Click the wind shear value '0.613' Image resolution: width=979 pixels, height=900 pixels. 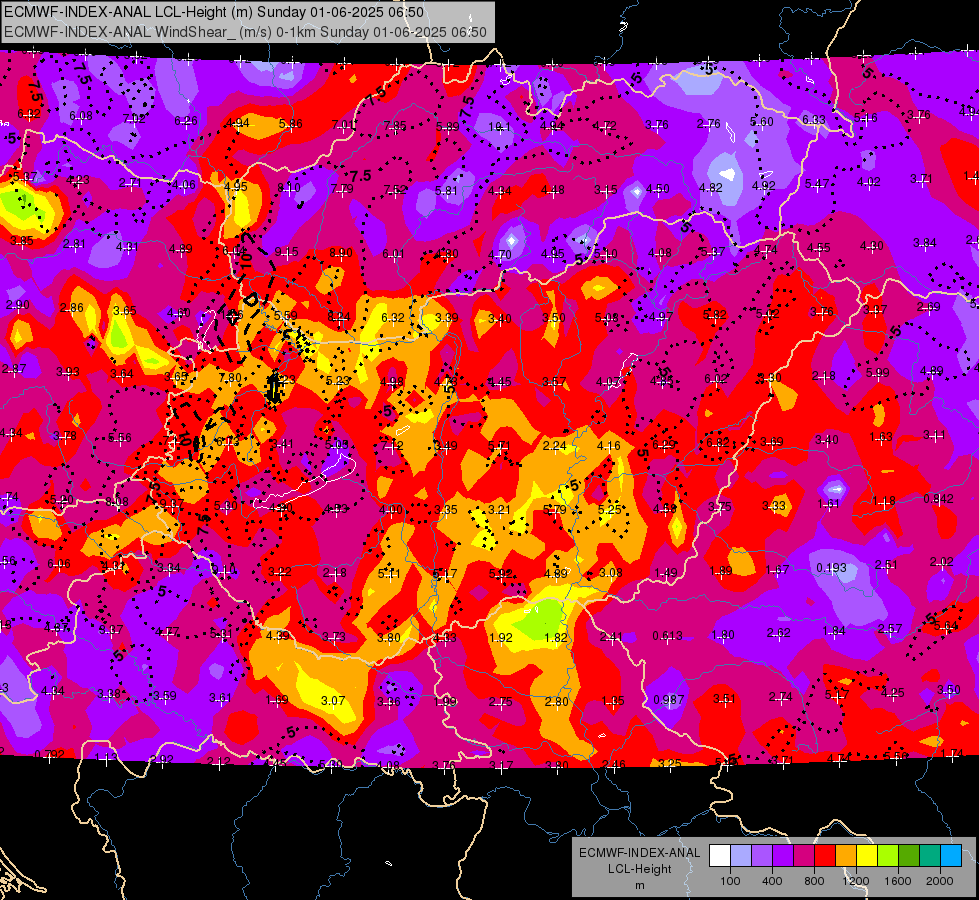[667, 636]
